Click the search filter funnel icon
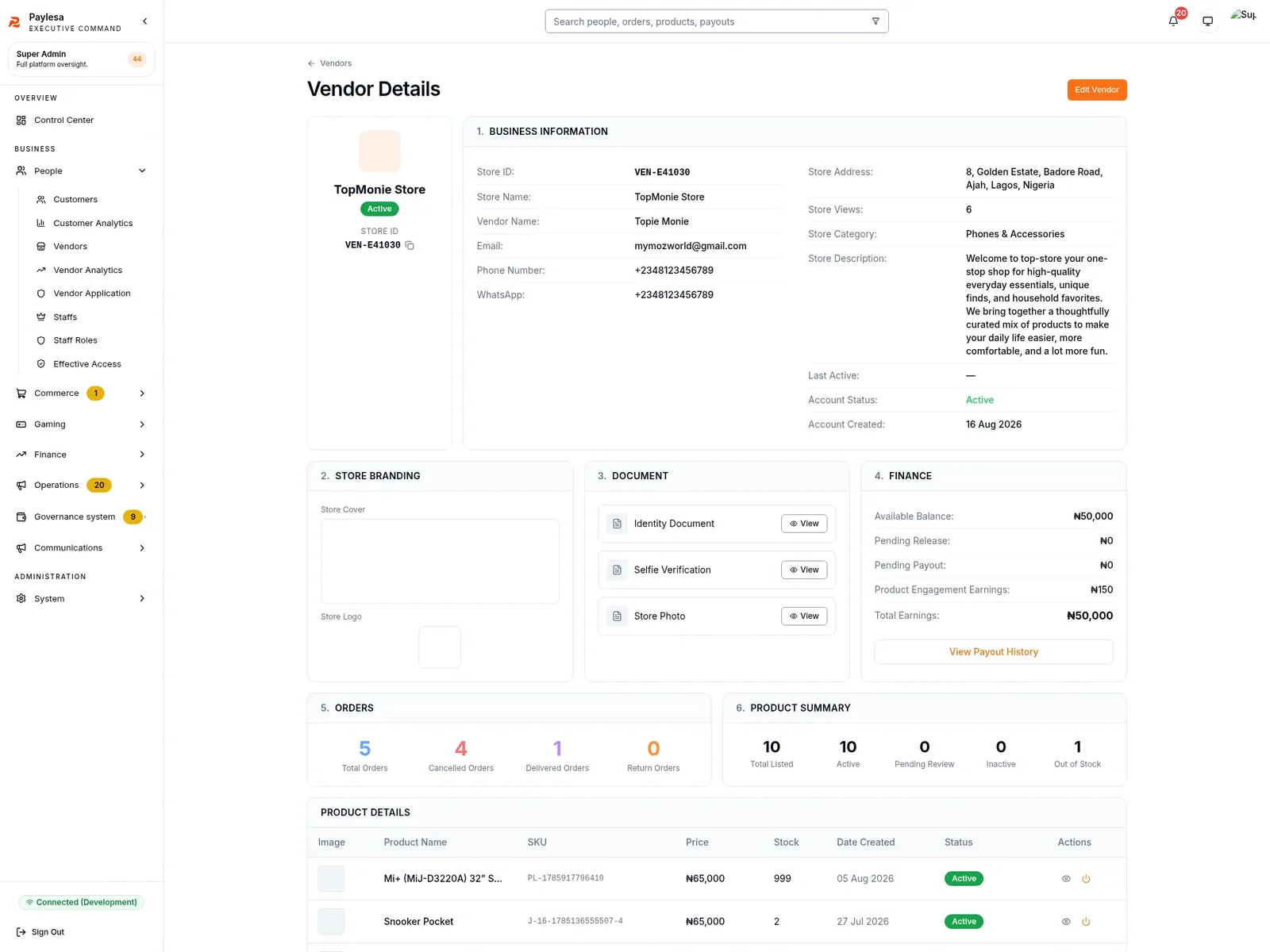The image size is (1270, 952). pyautogui.click(x=876, y=21)
